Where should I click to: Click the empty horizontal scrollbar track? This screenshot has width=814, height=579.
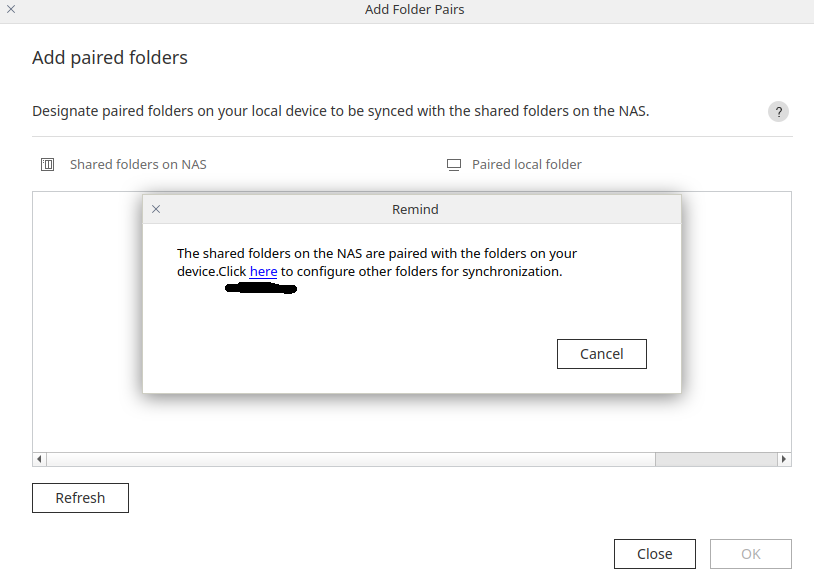pyautogui.click(x=716, y=459)
